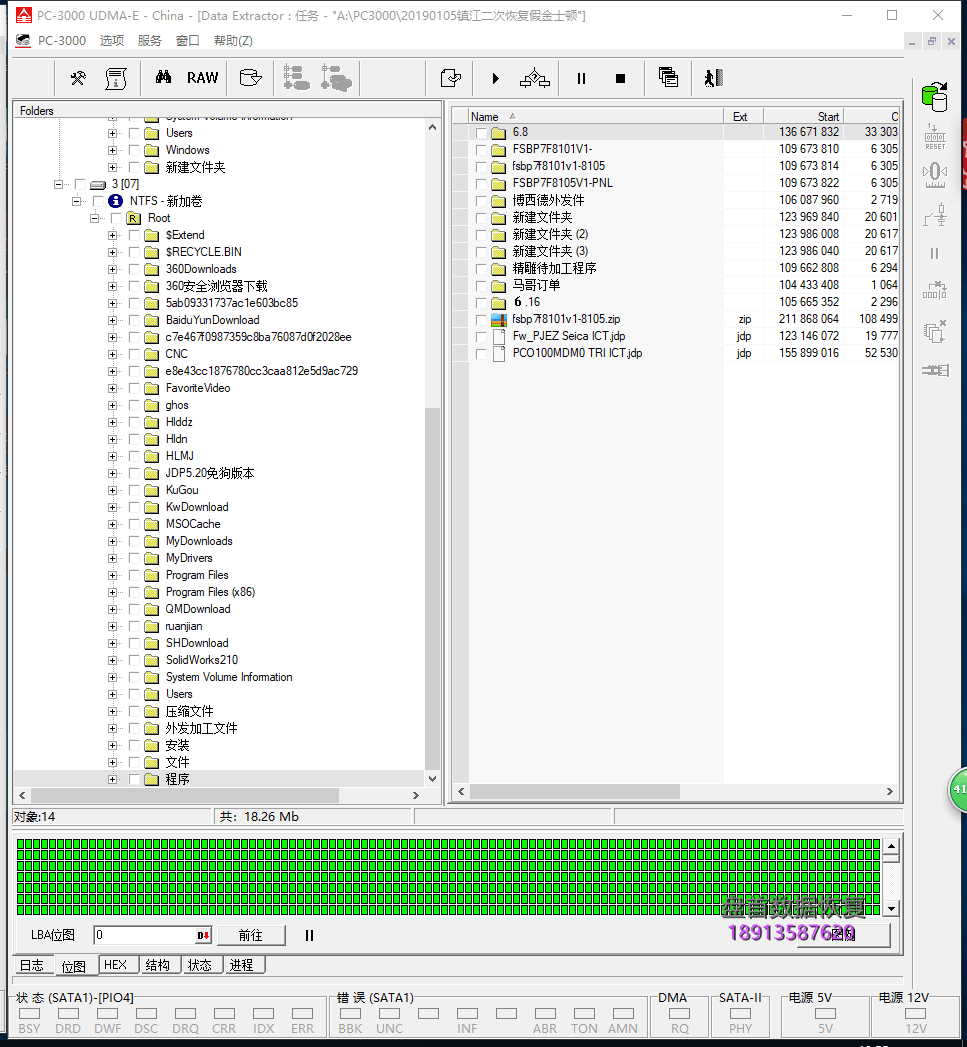Check the box for Root node
This screenshot has width=967, height=1047.
[x=116, y=218]
